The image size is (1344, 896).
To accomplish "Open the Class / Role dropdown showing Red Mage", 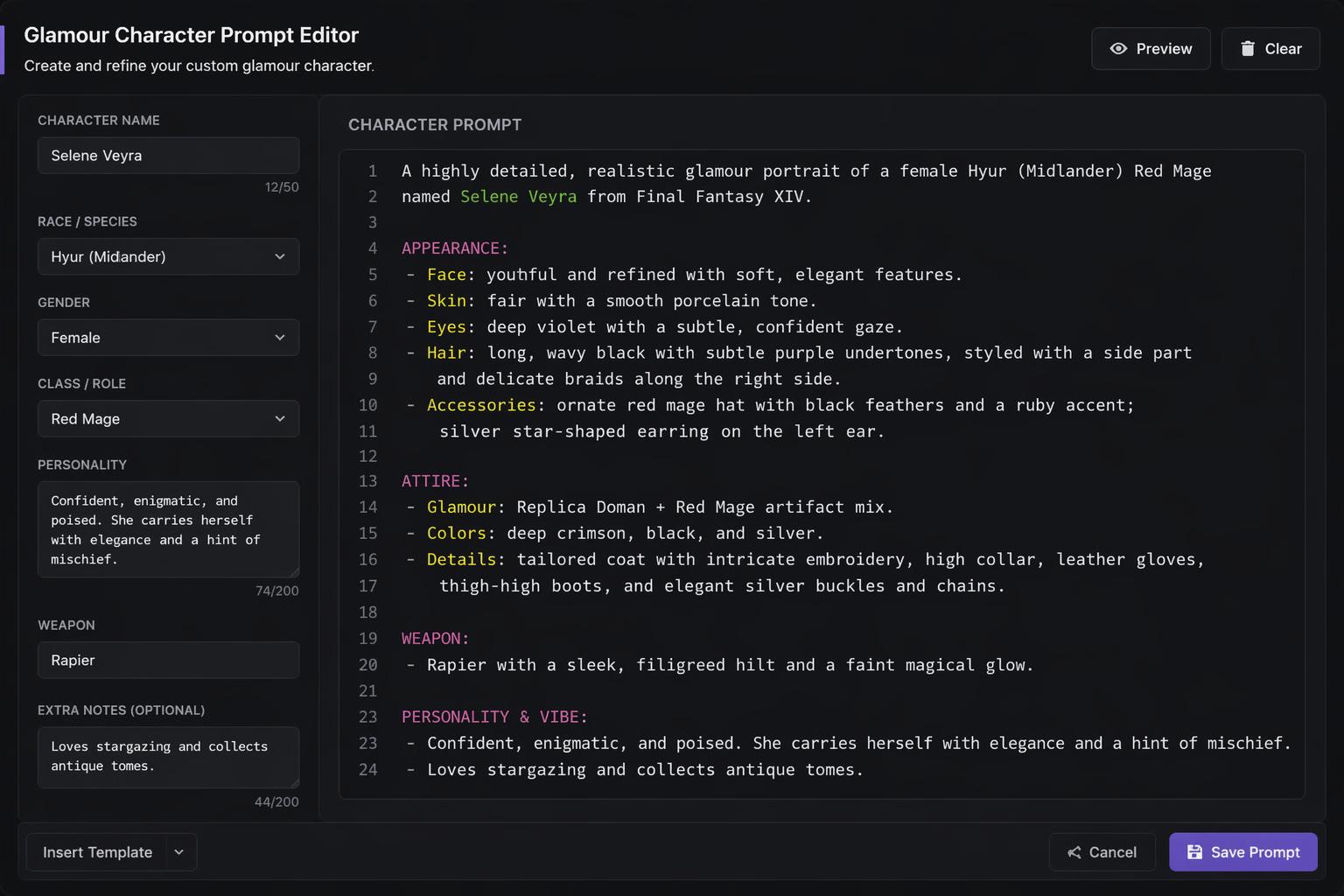I will tap(168, 419).
